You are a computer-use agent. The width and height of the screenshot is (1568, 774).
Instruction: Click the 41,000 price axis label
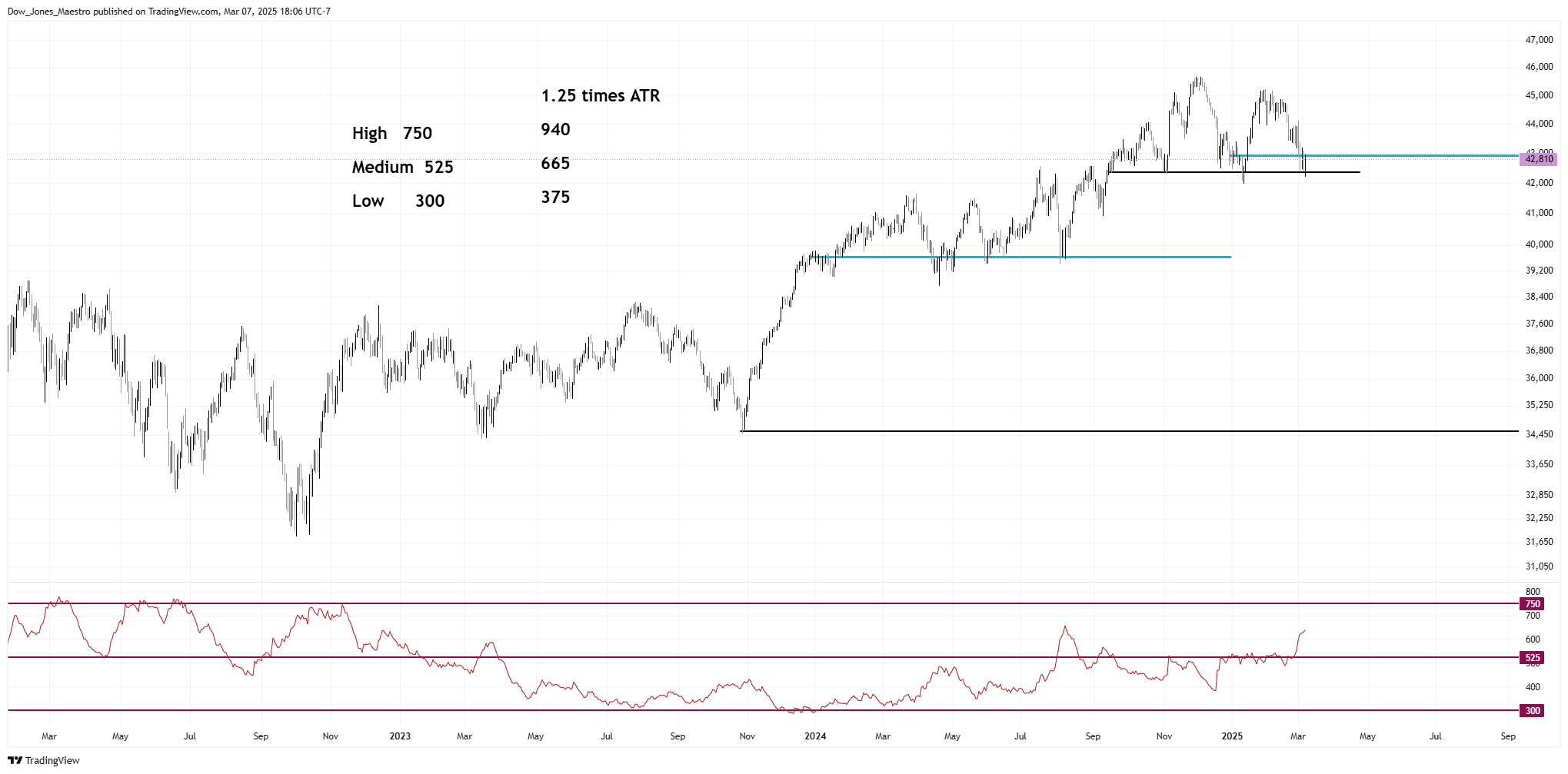click(x=1539, y=213)
